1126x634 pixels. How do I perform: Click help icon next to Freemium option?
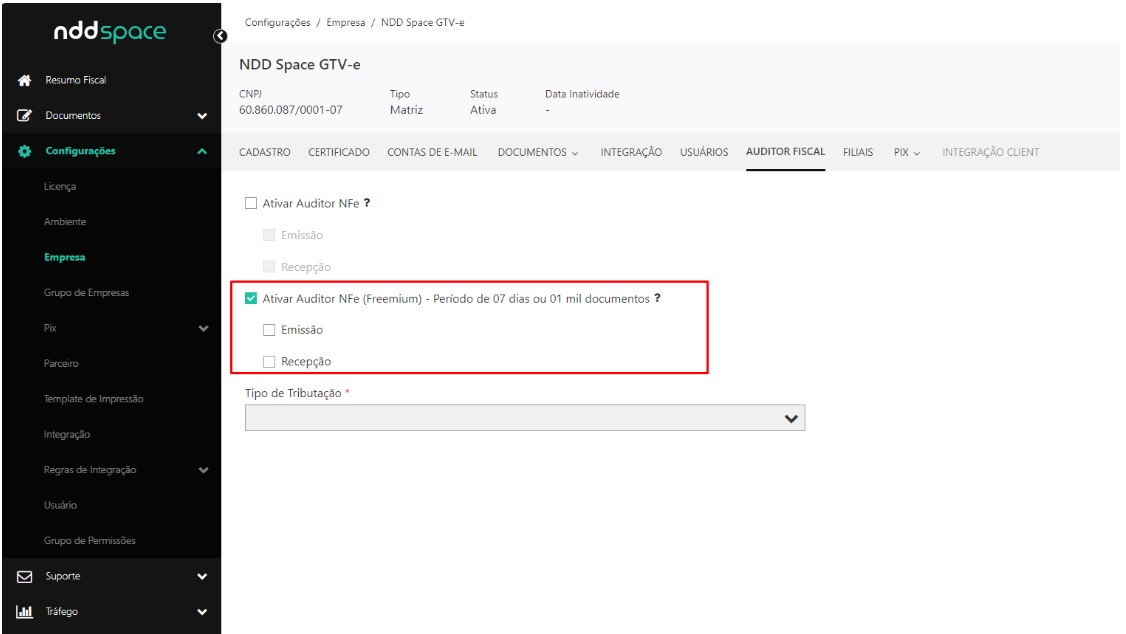(657, 298)
